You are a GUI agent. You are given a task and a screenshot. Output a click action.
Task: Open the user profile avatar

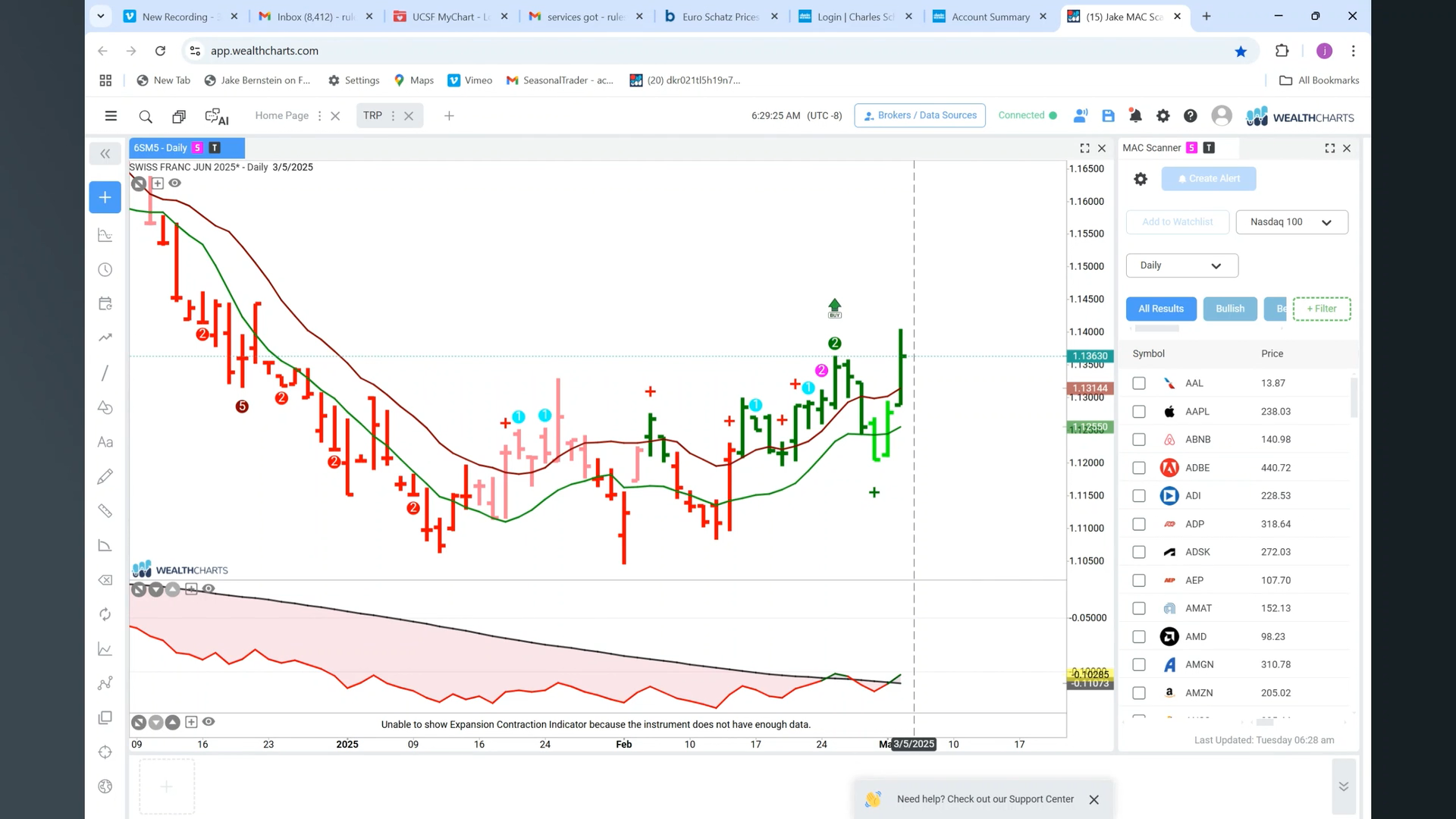tap(1222, 115)
